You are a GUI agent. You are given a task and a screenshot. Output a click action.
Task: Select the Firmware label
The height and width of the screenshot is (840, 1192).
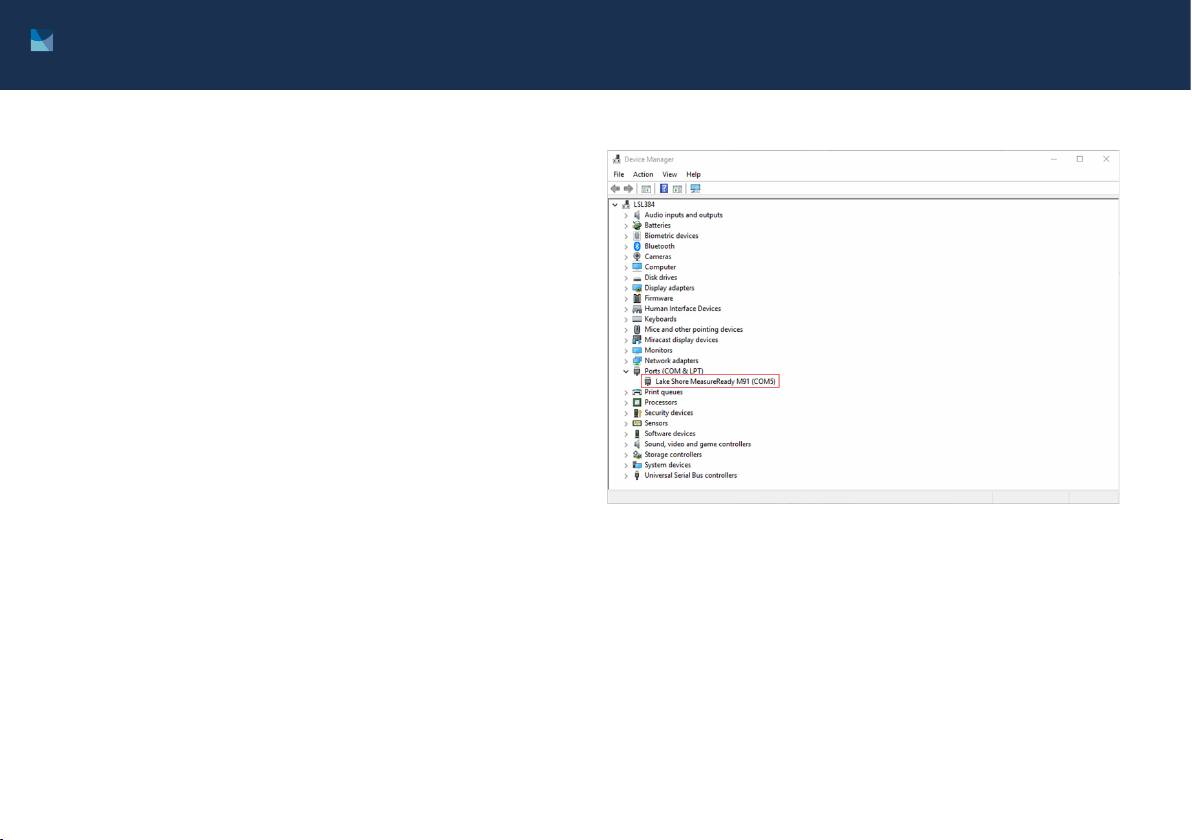coord(658,299)
